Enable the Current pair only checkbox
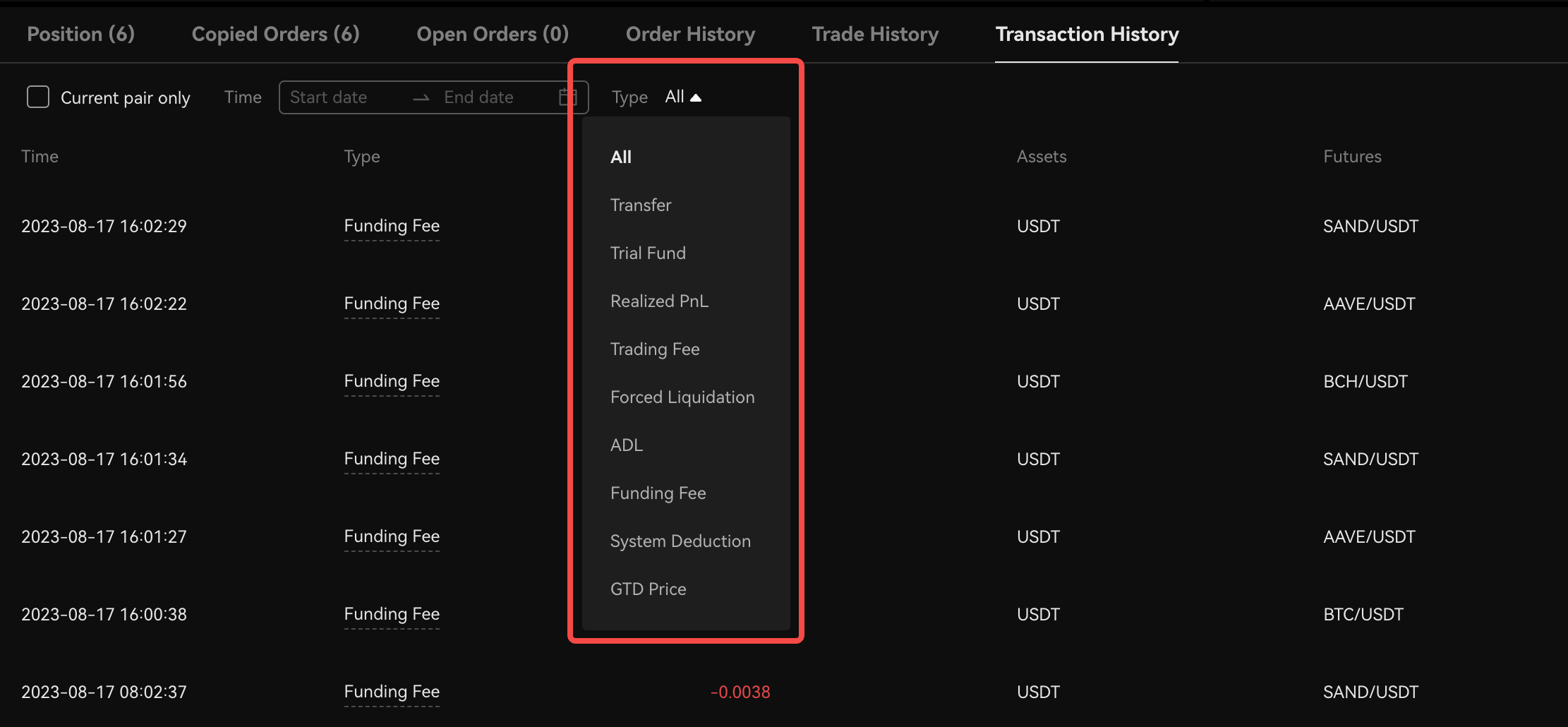Viewport: 1568px width, 727px height. [x=38, y=97]
